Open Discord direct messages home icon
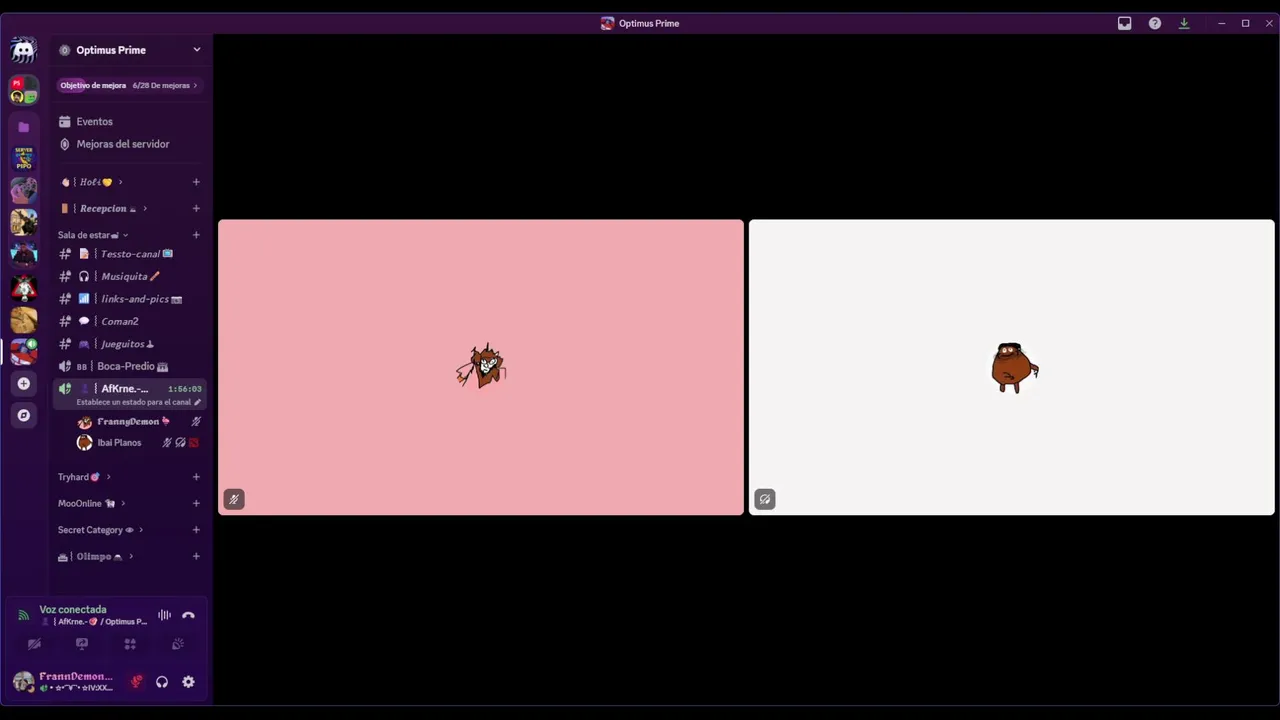This screenshot has width=1280, height=720. [24, 50]
